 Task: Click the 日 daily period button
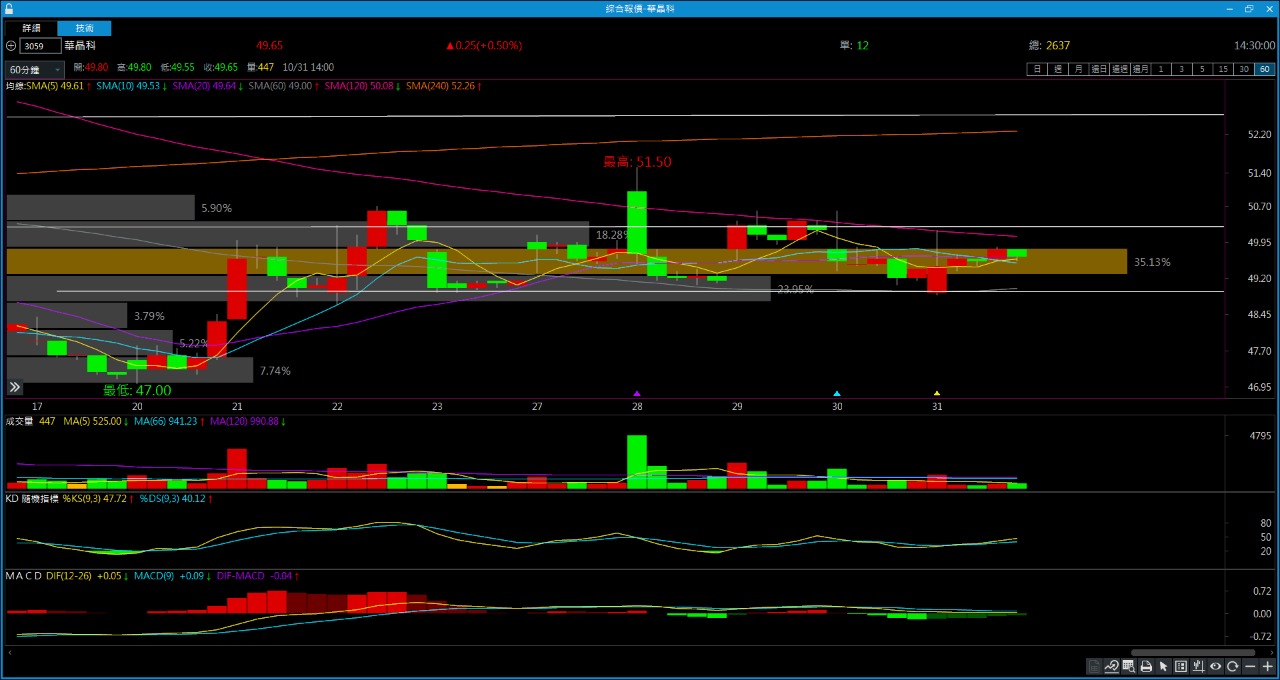[1037, 69]
